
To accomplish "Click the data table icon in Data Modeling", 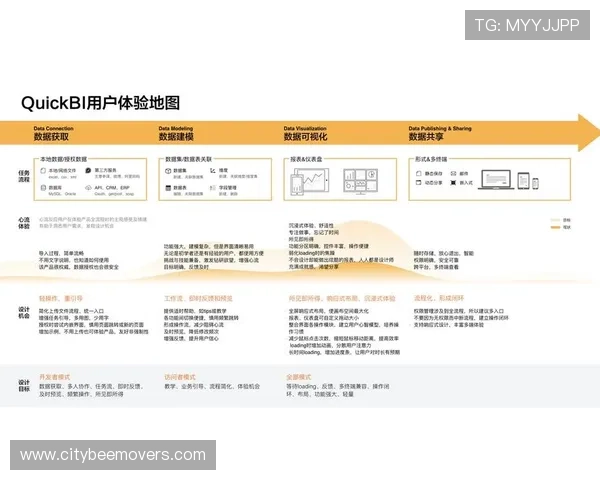I will click(x=168, y=188).
